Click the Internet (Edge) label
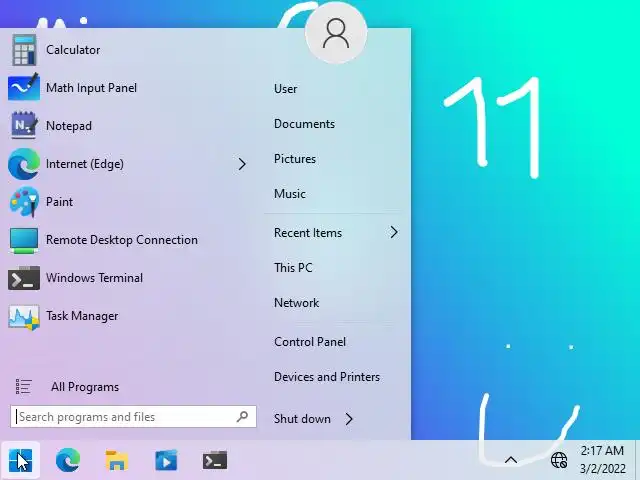640x480 pixels. (x=85, y=164)
